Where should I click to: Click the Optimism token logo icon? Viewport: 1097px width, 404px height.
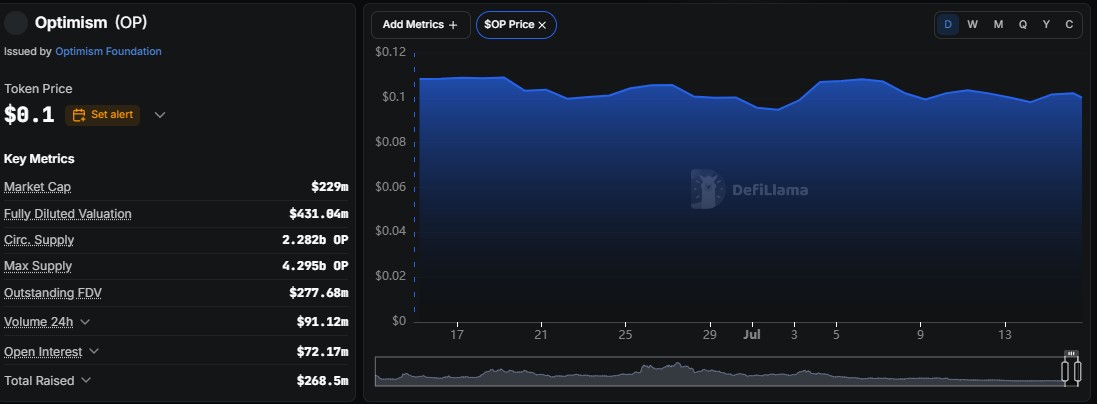click(x=16, y=23)
